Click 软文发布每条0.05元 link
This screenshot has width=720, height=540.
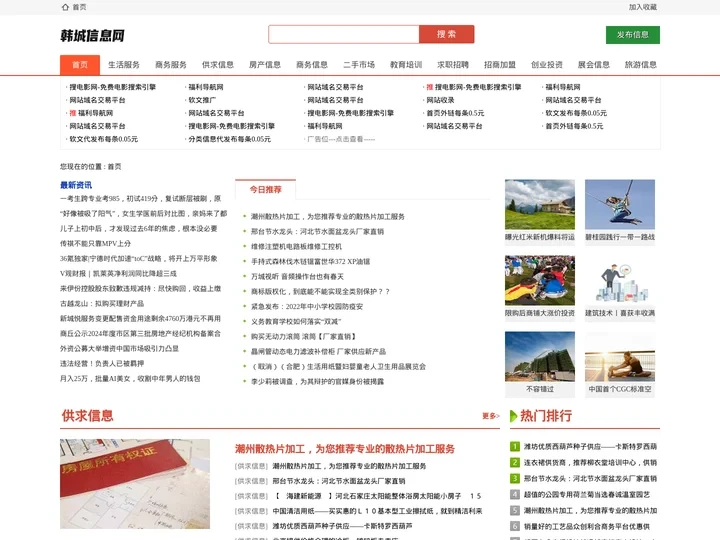point(576,113)
